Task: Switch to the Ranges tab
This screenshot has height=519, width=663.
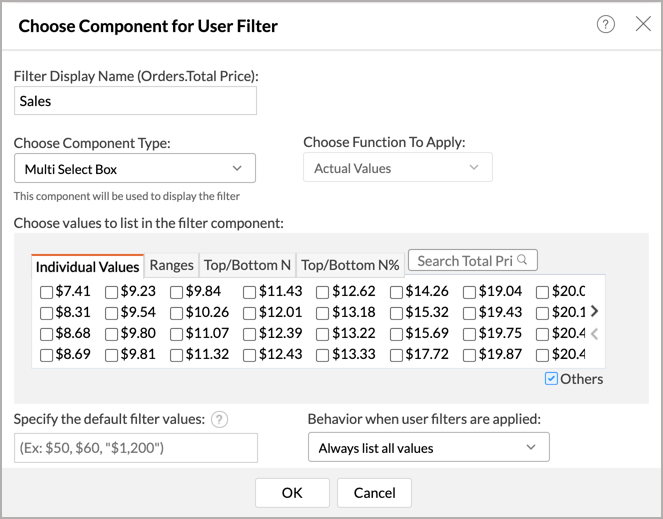Action: (x=171, y=265)
